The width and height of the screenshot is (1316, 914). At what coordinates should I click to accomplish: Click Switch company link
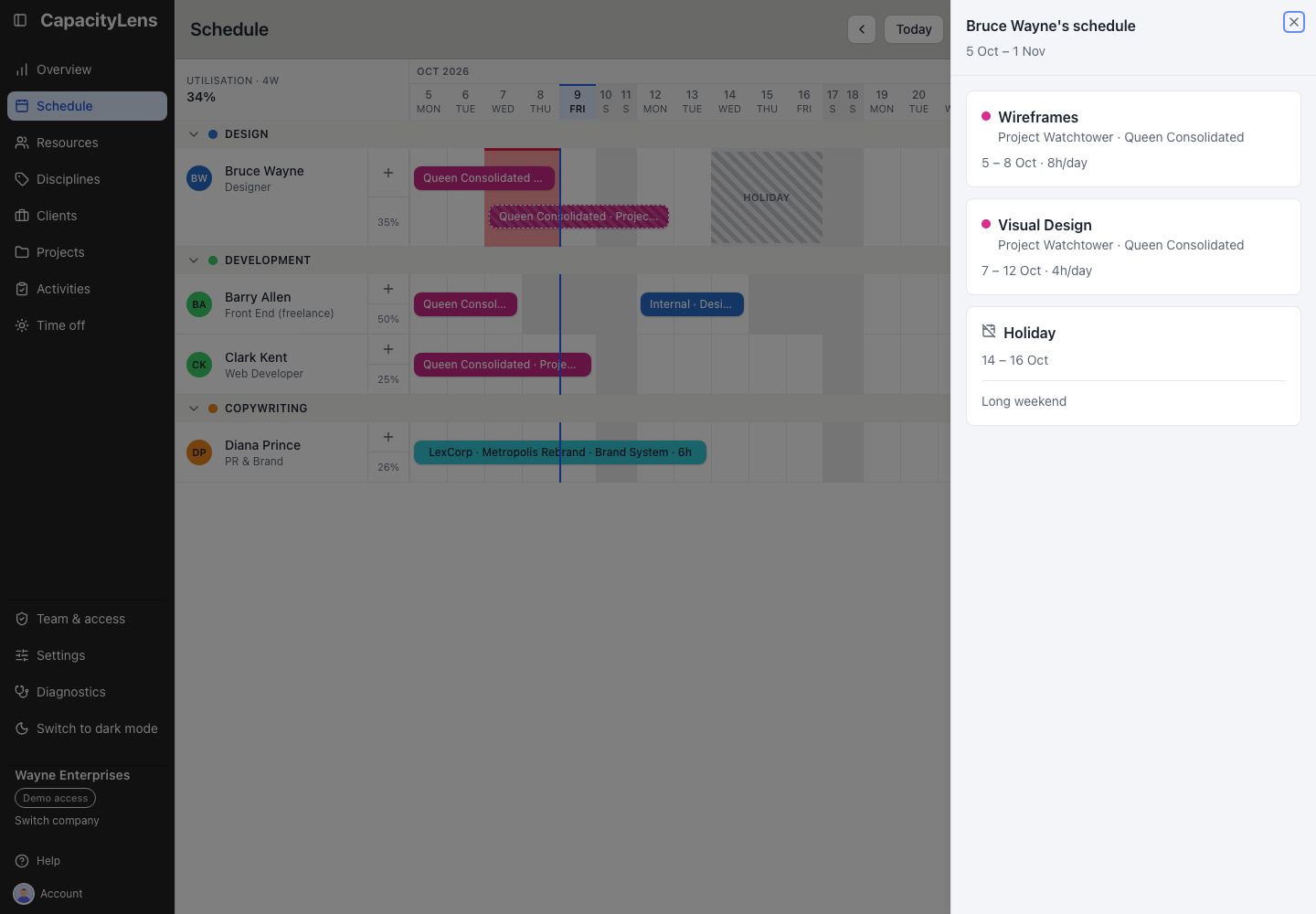[x=57, y=821]
